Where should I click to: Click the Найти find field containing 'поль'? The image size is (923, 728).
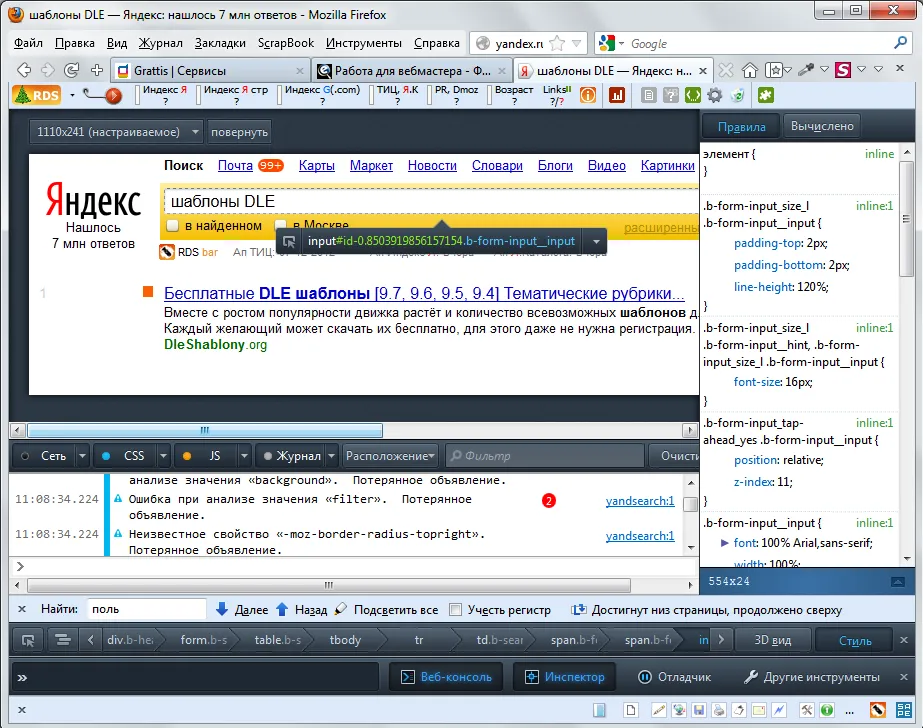click(147, 609)
